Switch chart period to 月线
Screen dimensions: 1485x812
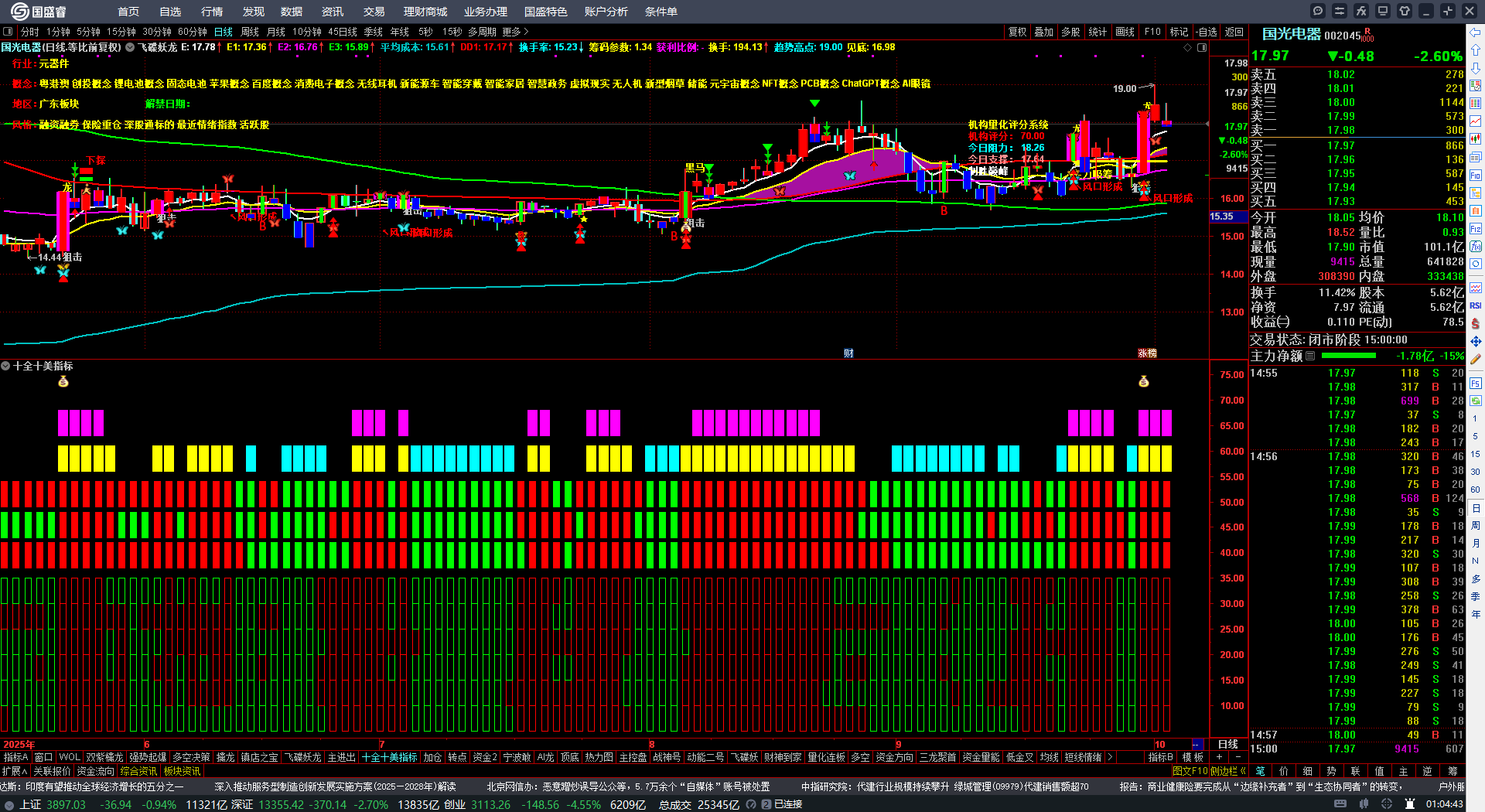coord(276,32)
